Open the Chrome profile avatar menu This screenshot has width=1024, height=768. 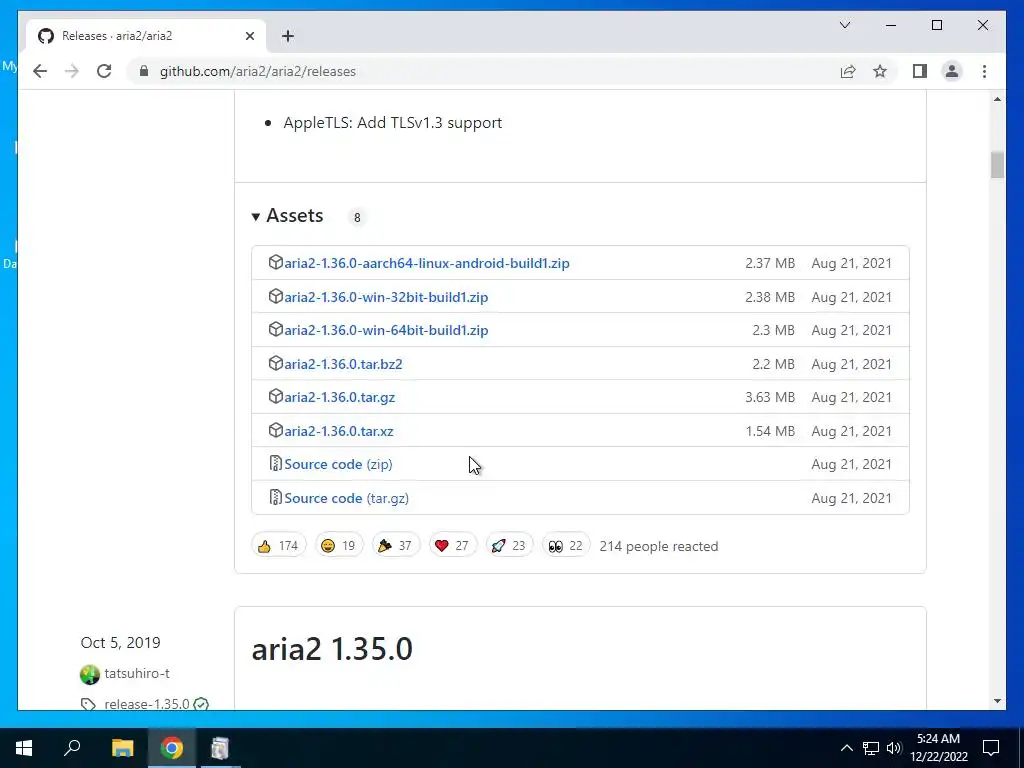click(952, 71)
